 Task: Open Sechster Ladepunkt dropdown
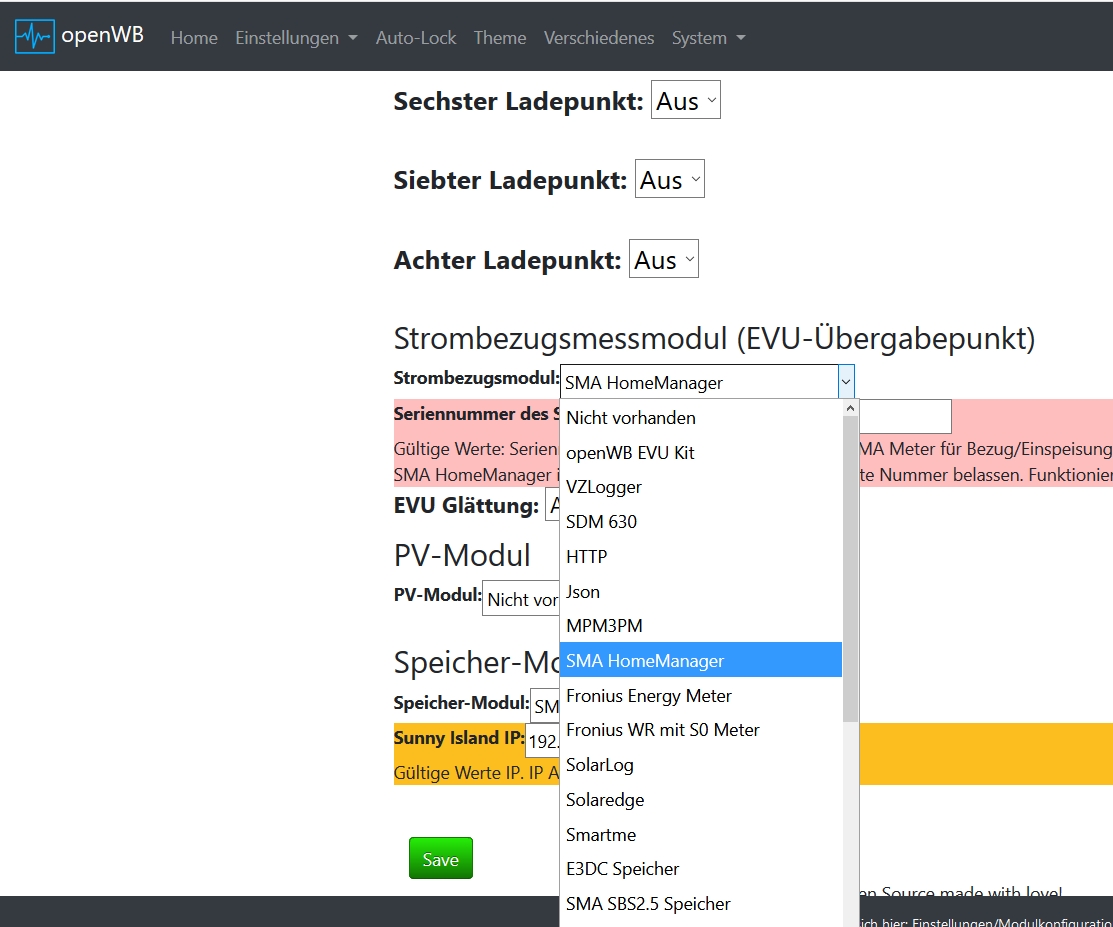coord(686,100)
